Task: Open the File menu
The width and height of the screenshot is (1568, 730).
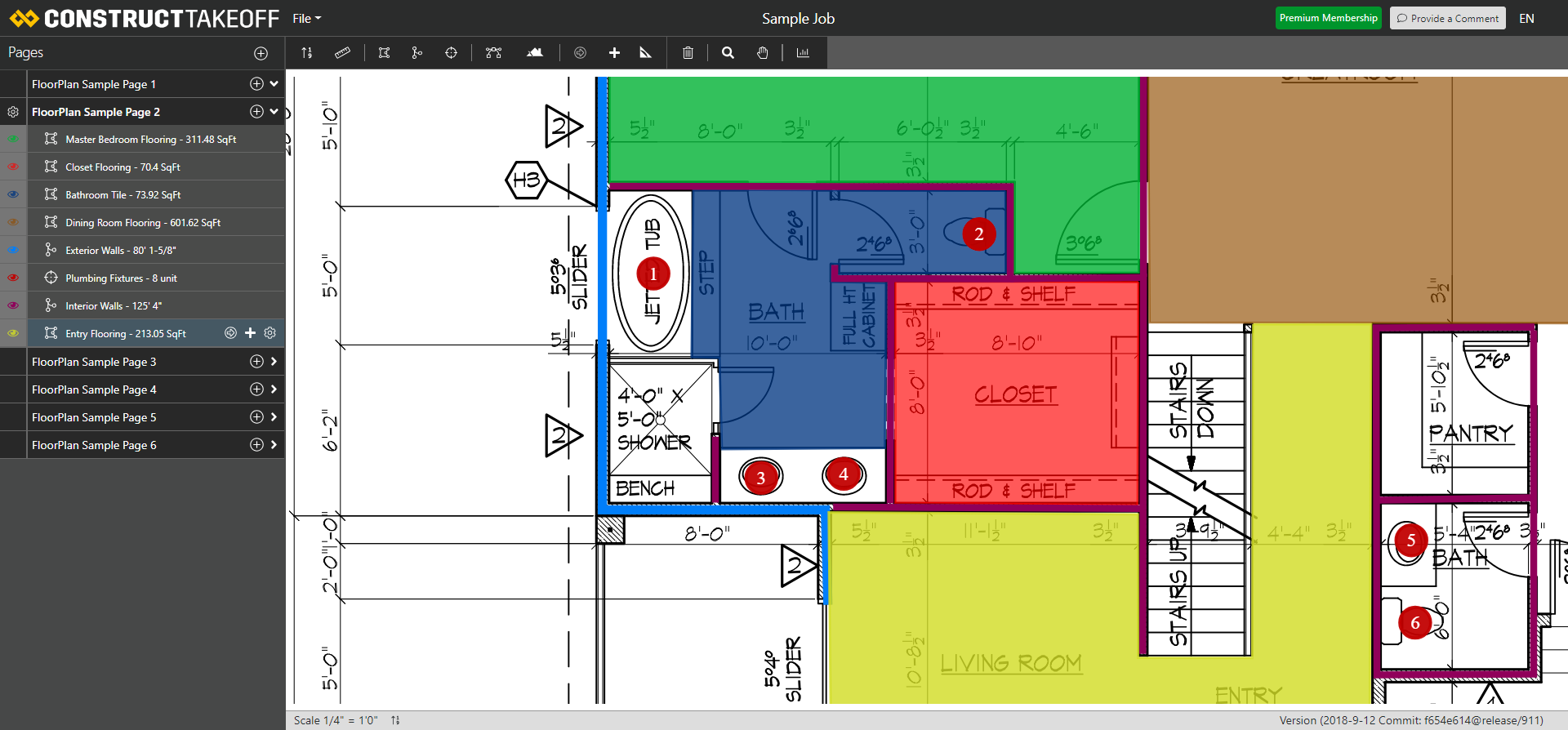Action: point(307,18)
